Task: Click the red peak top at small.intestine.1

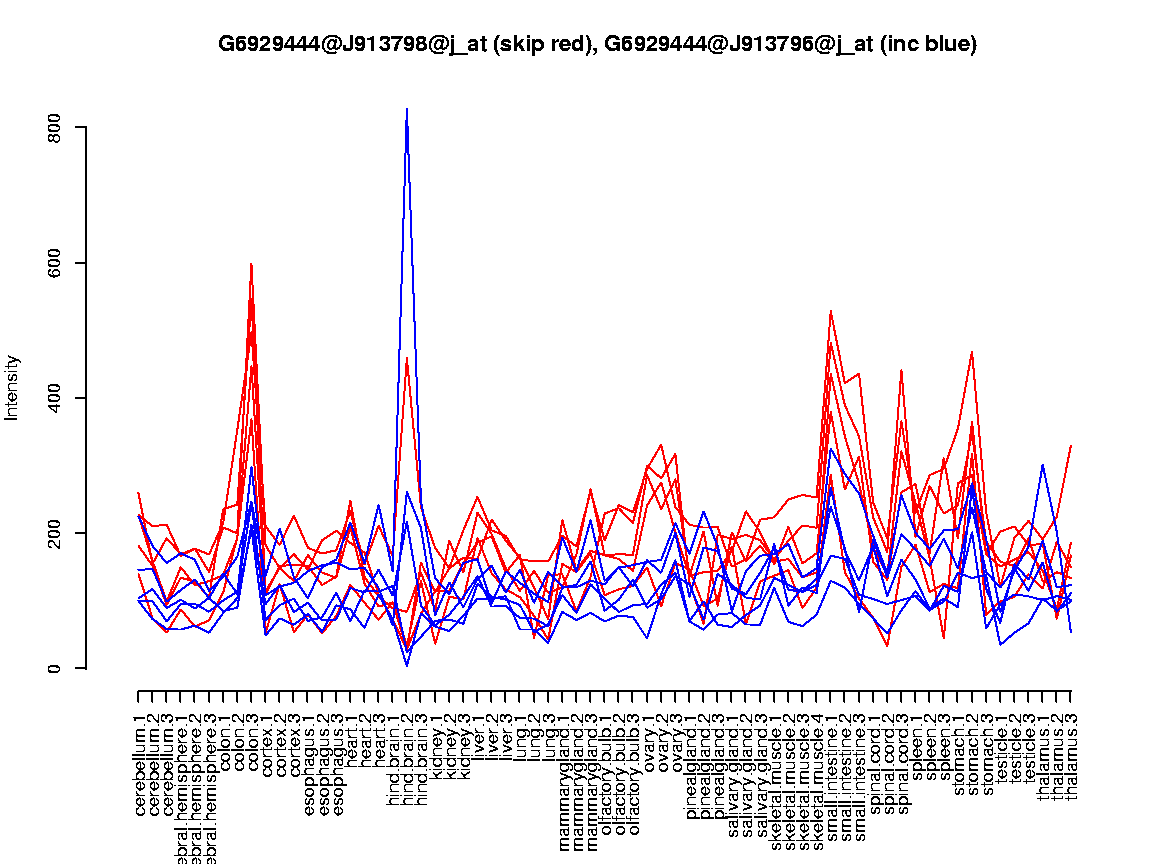Action: coord(830,312)
